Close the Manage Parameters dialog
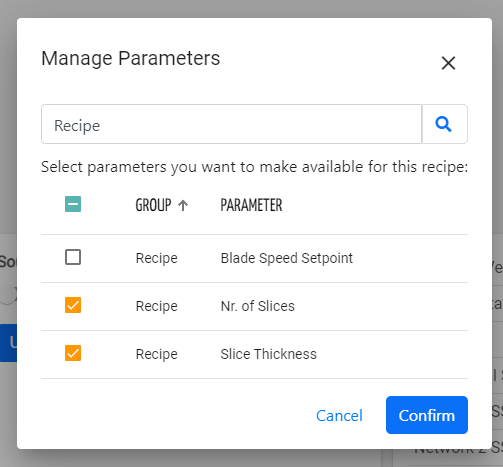This screenshot has height=467, width=503. pyautogui.click(x=448, y=63)
